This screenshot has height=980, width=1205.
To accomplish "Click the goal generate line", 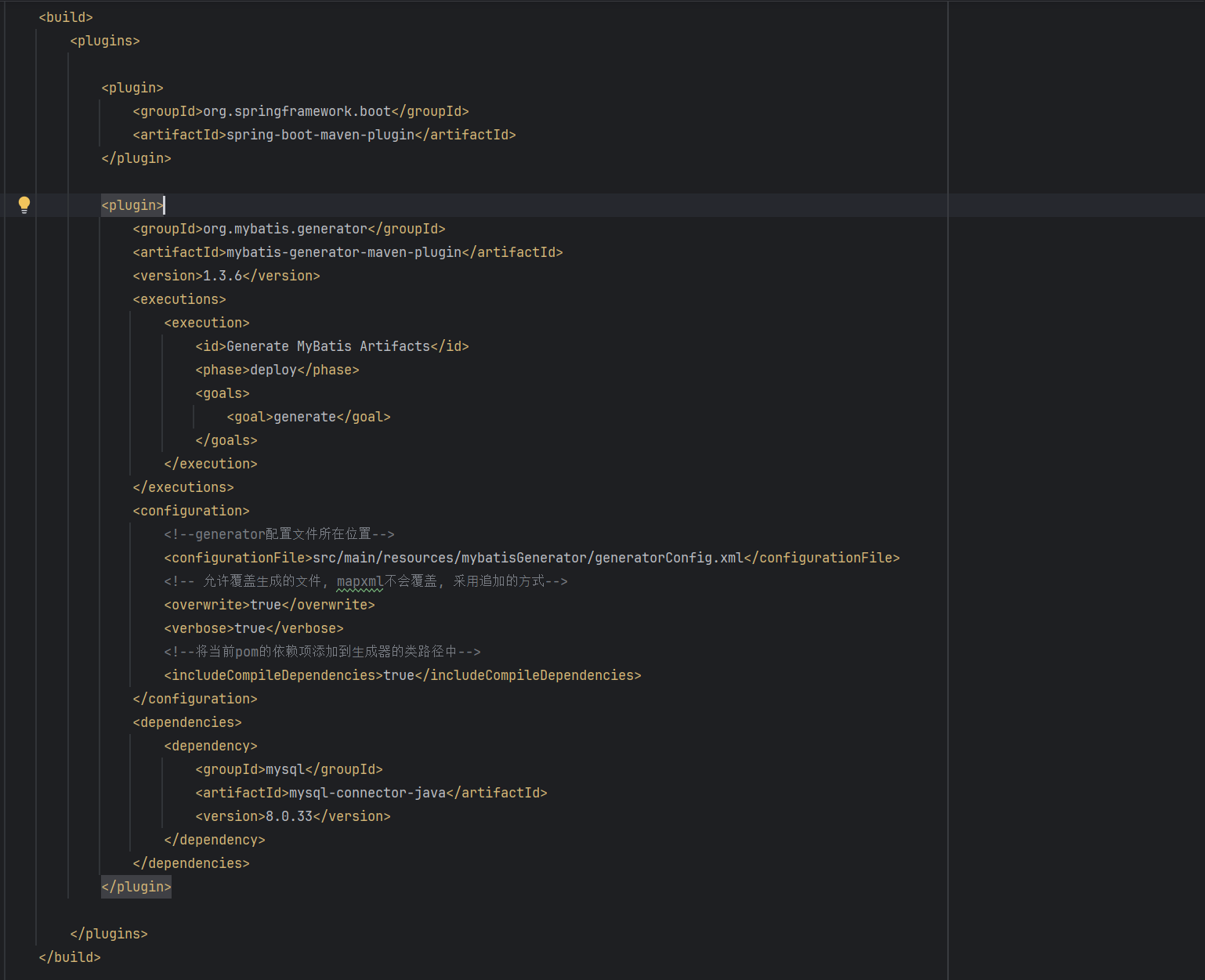I will point(309,417).
